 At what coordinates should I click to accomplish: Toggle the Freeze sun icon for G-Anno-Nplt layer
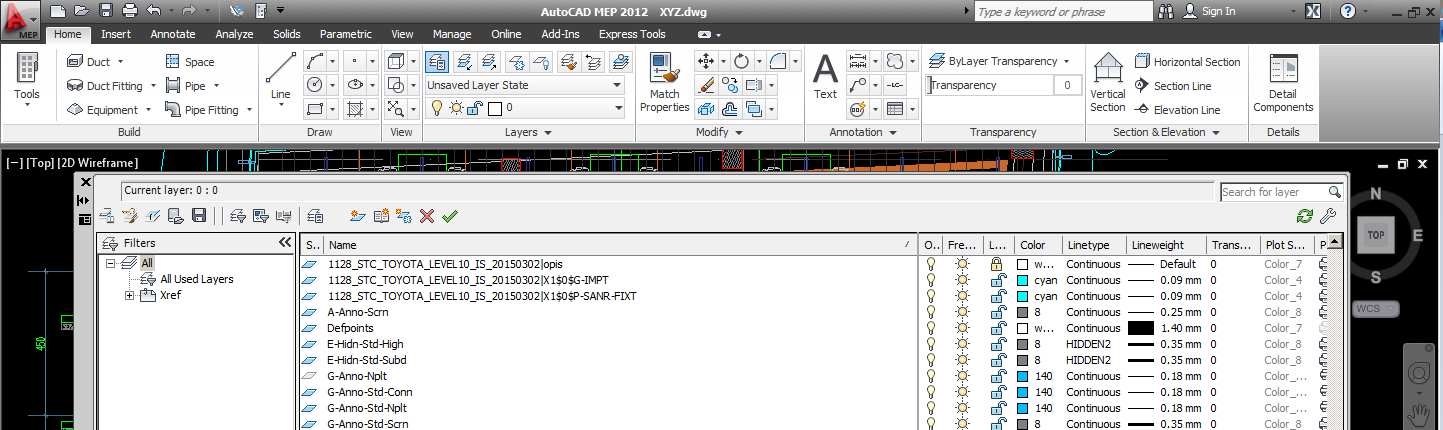coord(962,376)
